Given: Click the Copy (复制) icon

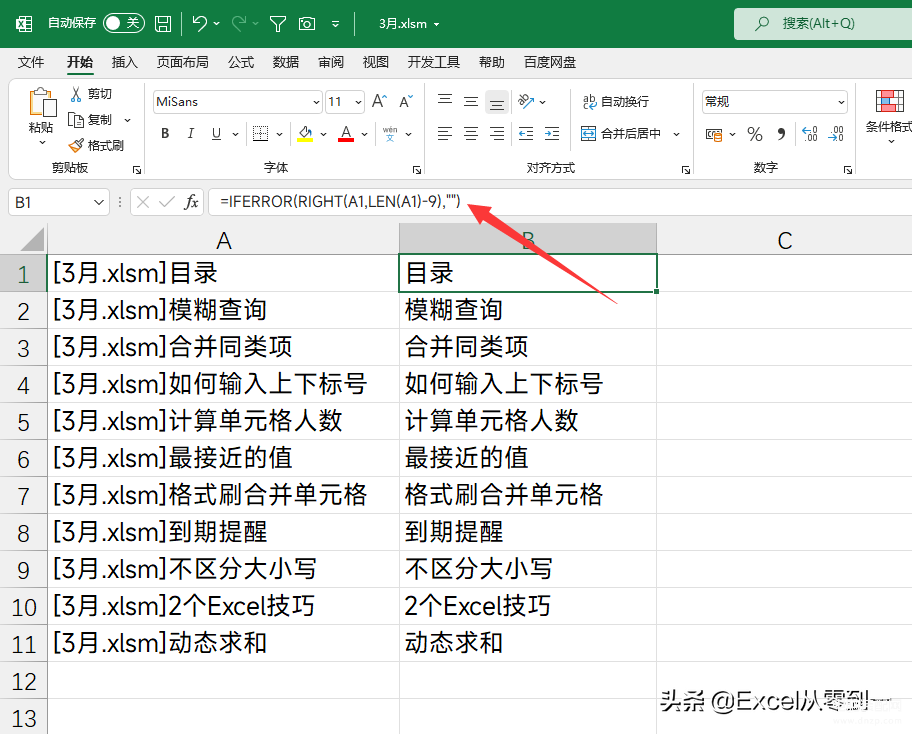Looking at the screenshot, I should tap(76, 120).
